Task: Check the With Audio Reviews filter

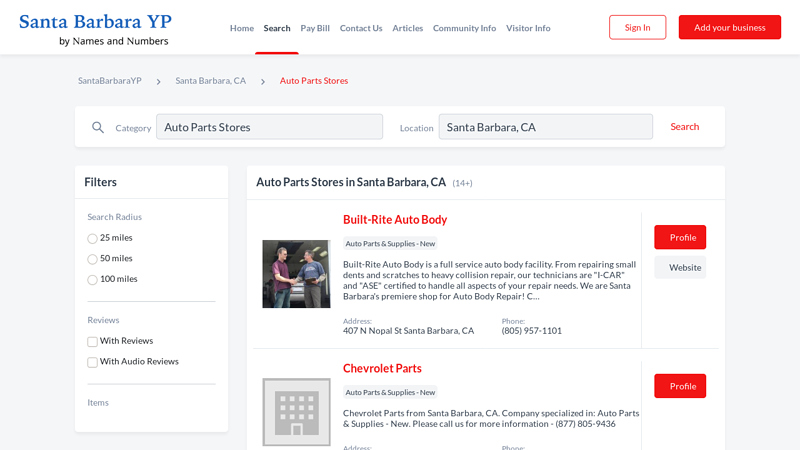Action: (92, 362)
